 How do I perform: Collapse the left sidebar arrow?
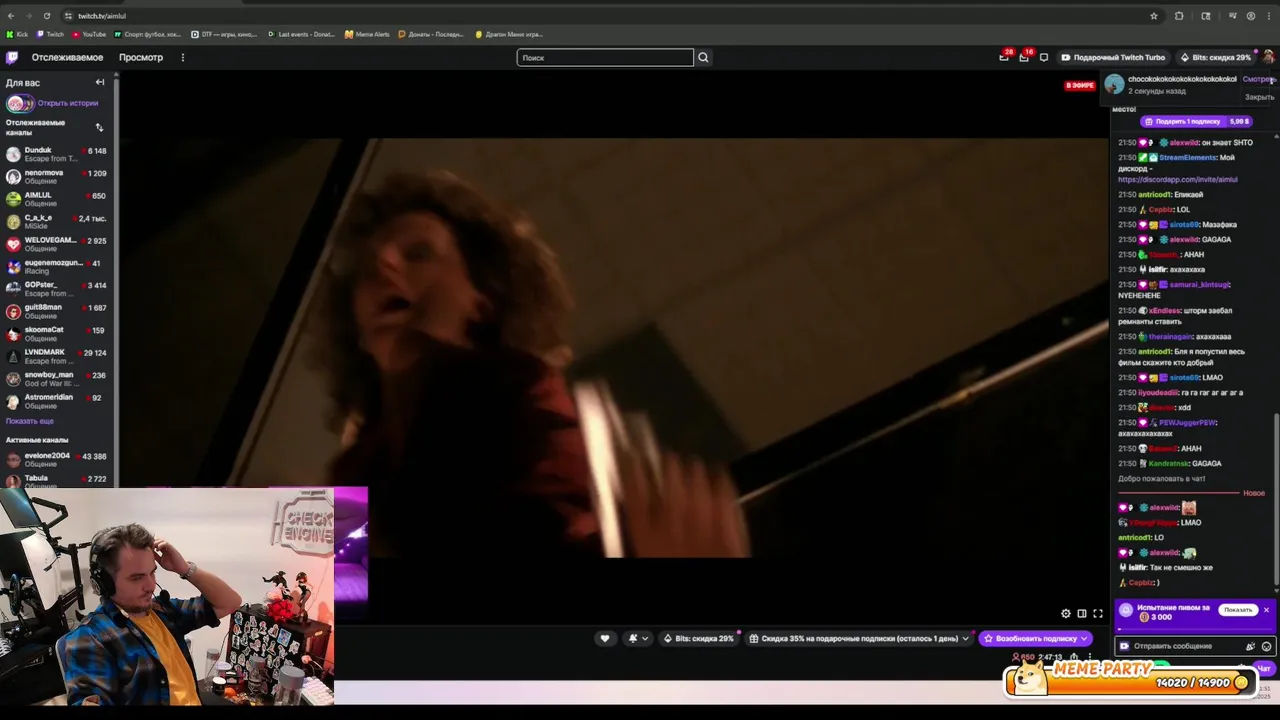click(x=100, y=82)
